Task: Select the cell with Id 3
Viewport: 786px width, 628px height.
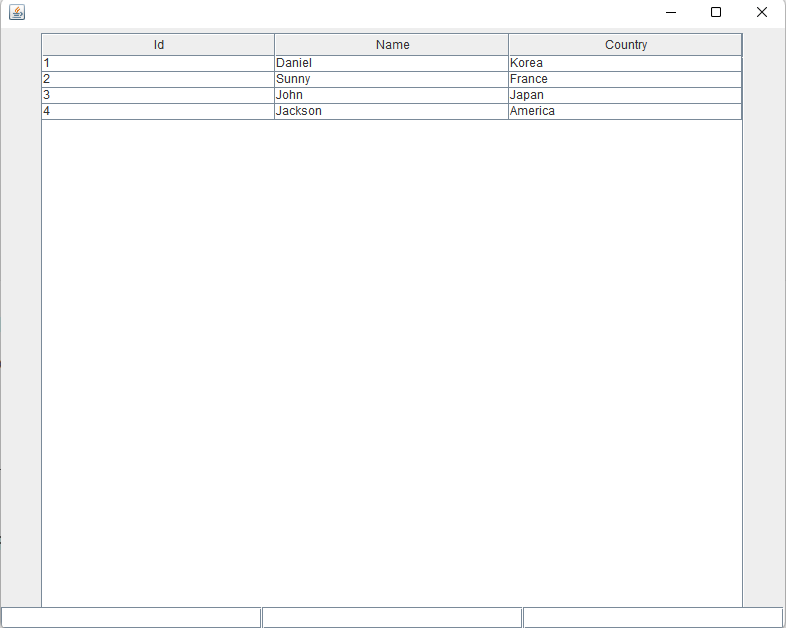Action: 158,95
